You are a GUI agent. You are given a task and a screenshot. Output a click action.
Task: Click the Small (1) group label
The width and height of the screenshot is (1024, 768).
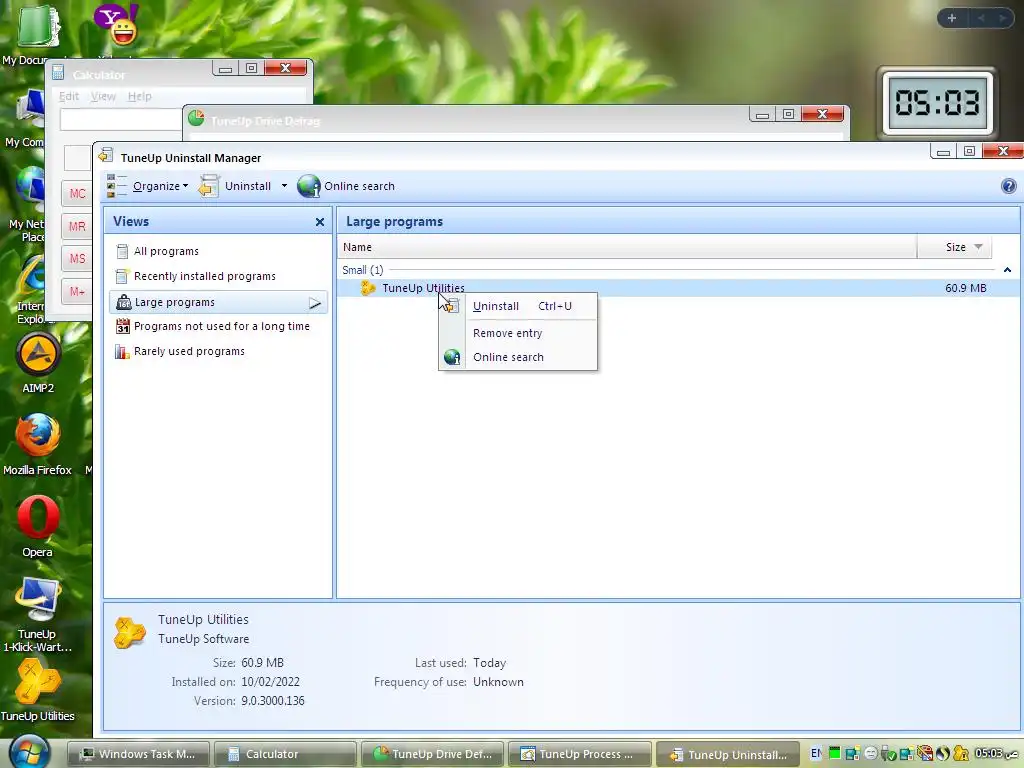coord(362,270)
